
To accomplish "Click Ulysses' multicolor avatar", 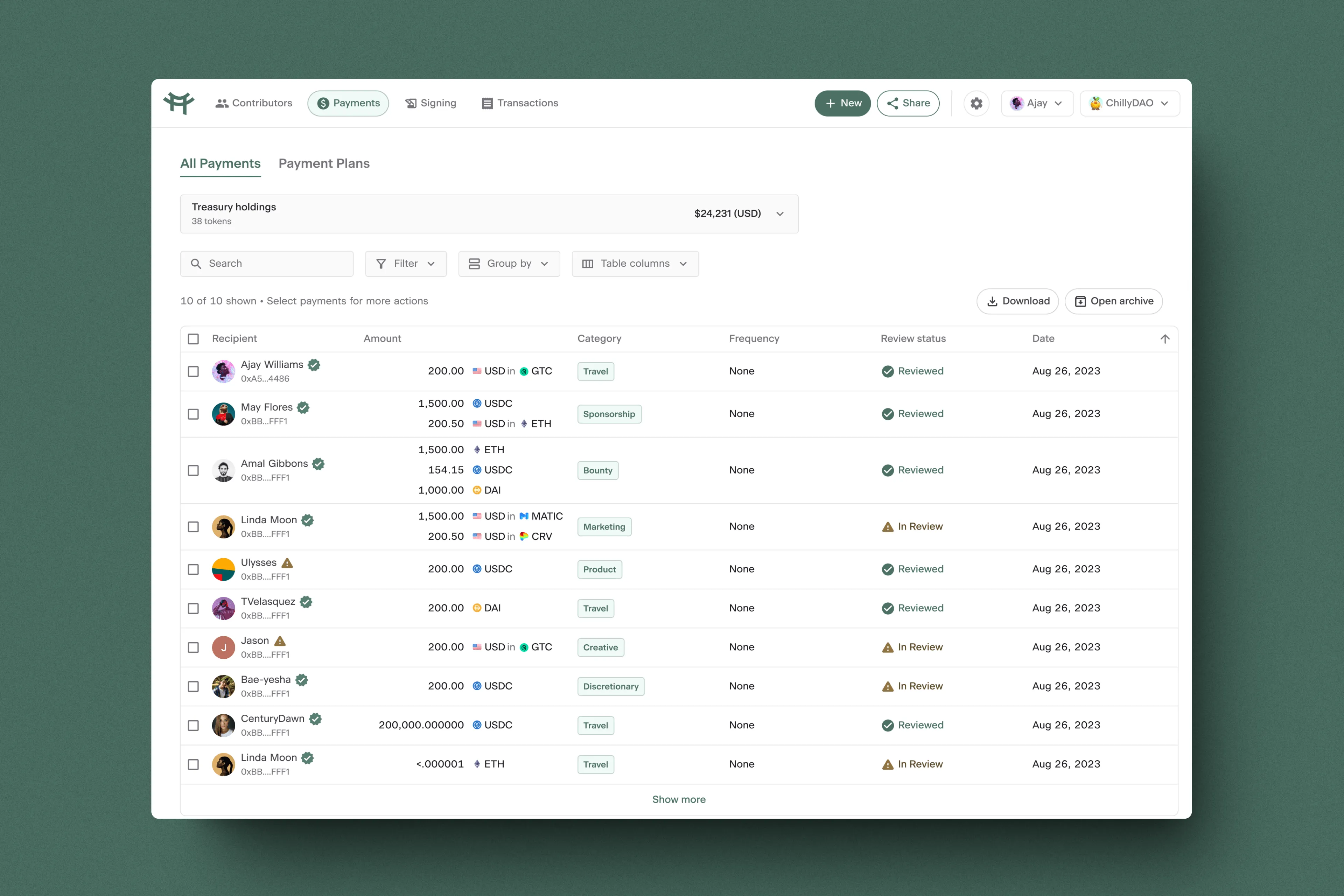I will click(x=223, y=570).
